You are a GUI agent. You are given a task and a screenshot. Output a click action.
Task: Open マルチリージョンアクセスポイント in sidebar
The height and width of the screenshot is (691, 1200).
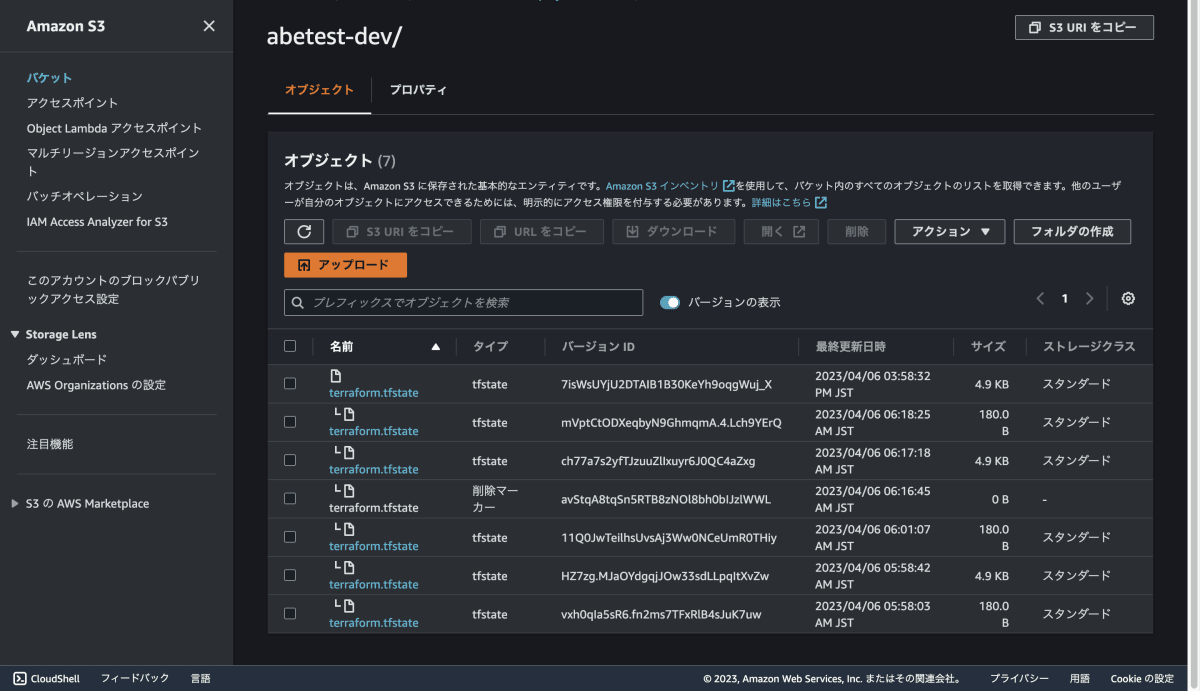[114, 162]
